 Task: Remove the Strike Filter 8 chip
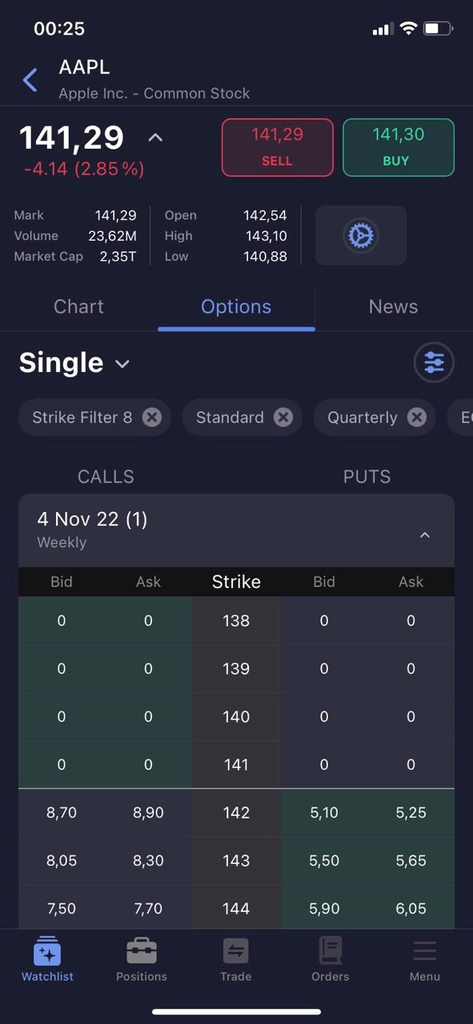point(152,417)
